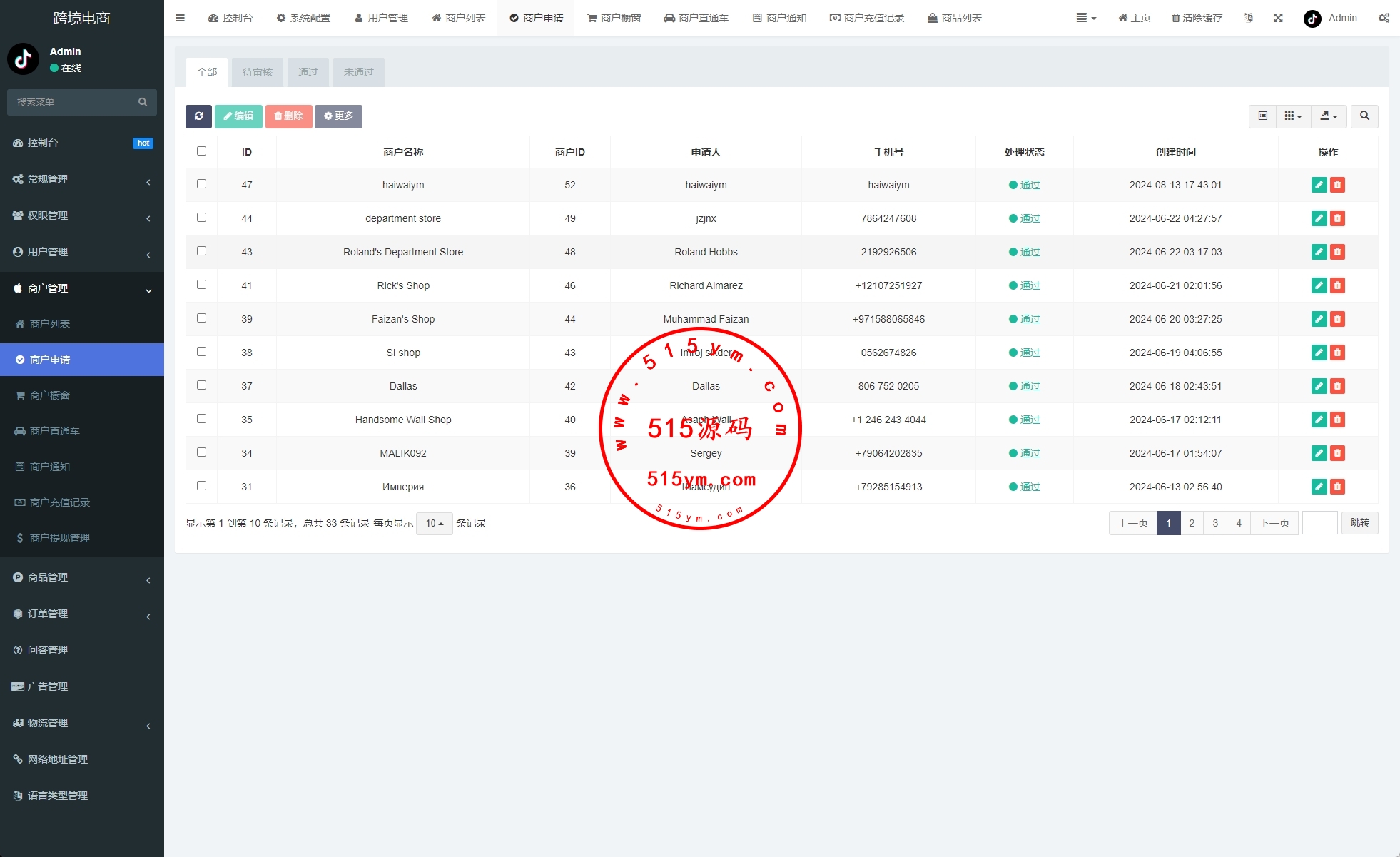Open the columns visibility dropdown
Viewport: 1400px width, 857px height.
1293,116
